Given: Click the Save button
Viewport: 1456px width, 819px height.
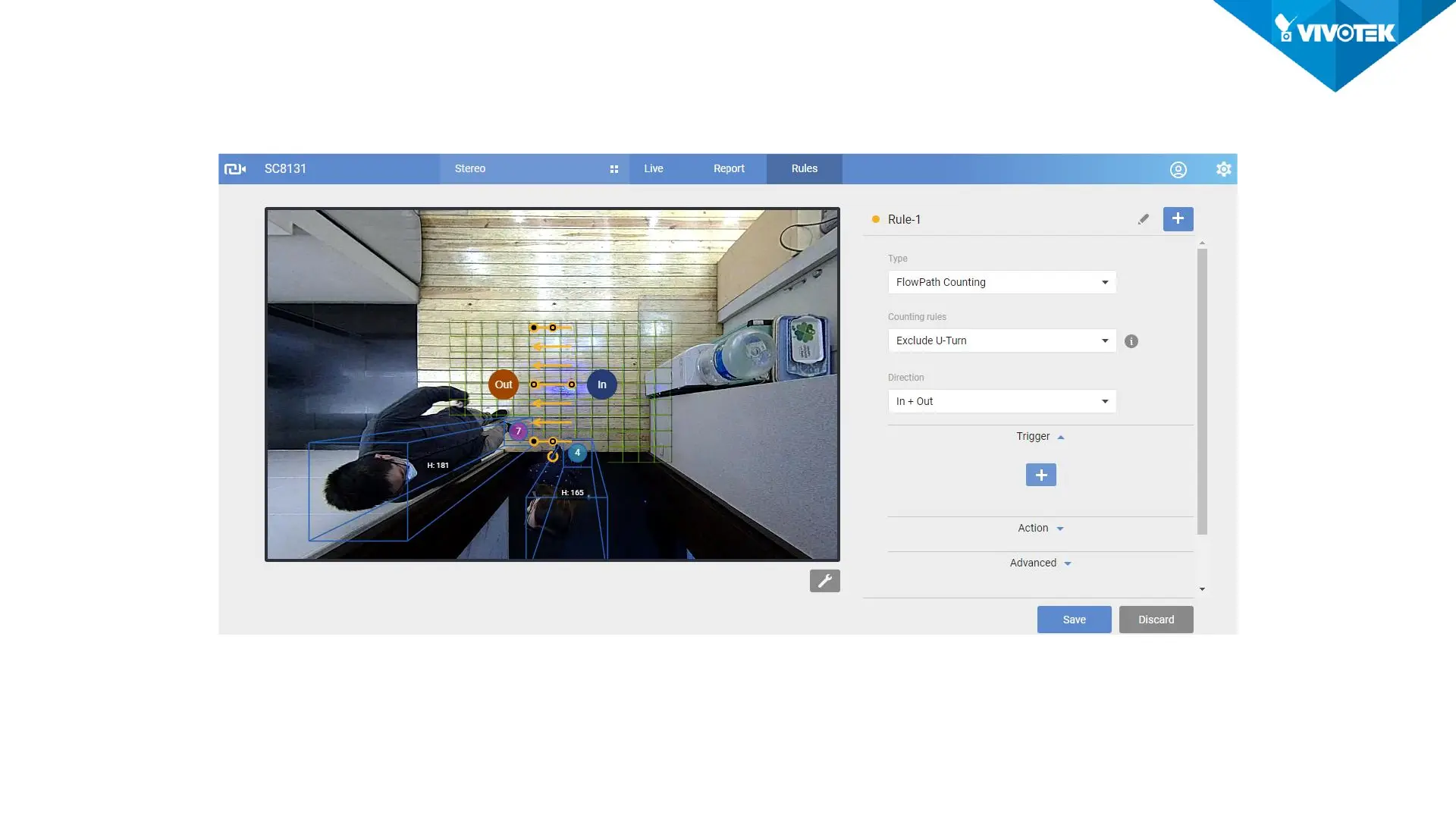Looking at the screenshot, I should 1074,620.
